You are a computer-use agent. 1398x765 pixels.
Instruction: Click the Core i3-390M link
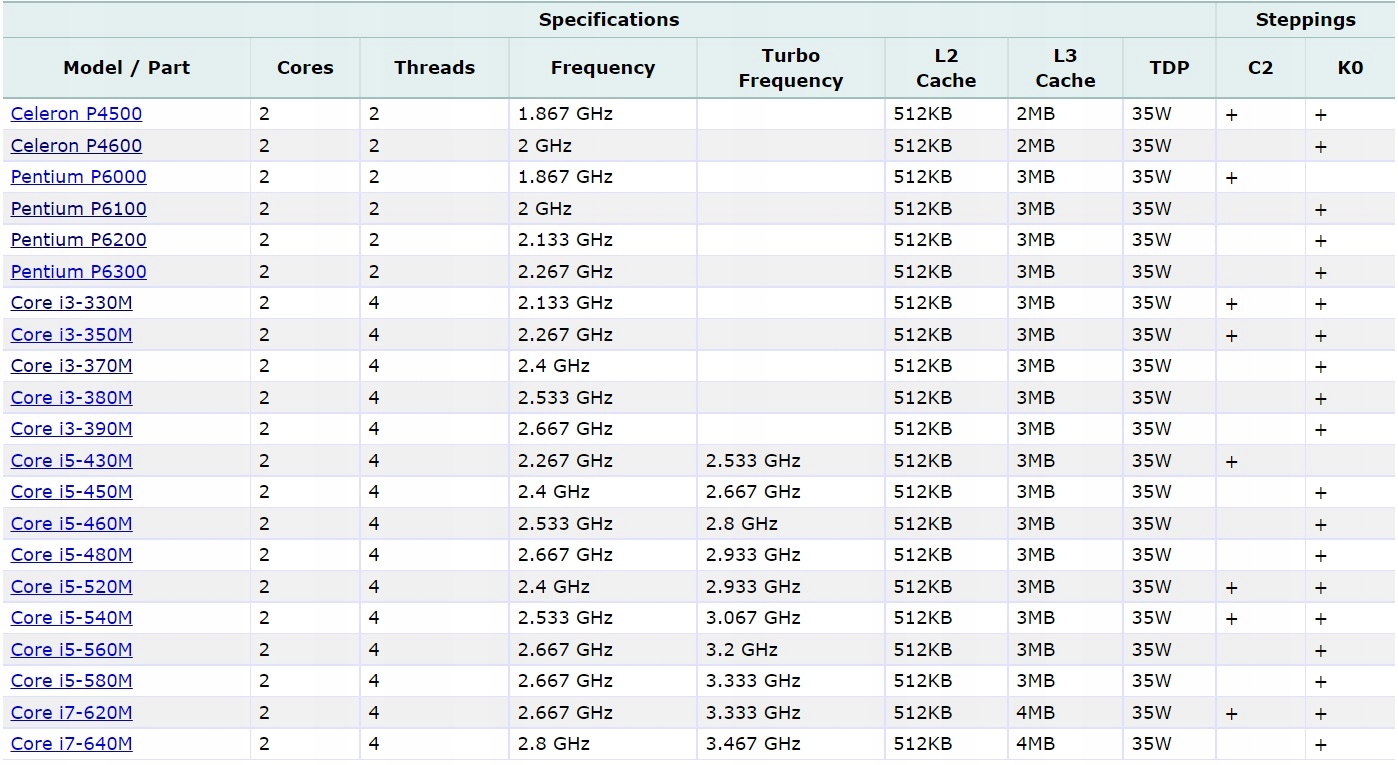[71, 429]
